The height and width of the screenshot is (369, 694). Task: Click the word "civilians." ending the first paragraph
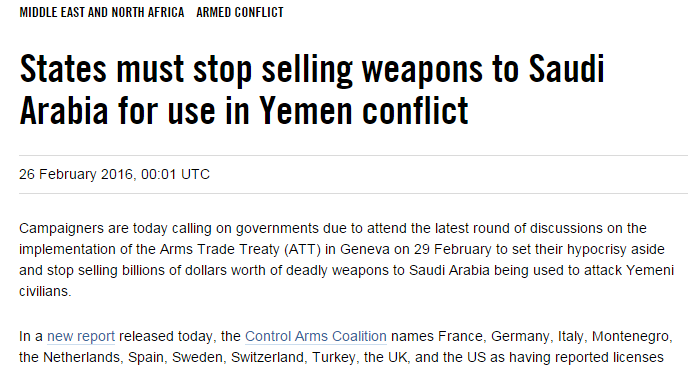(x=45, y=292)
